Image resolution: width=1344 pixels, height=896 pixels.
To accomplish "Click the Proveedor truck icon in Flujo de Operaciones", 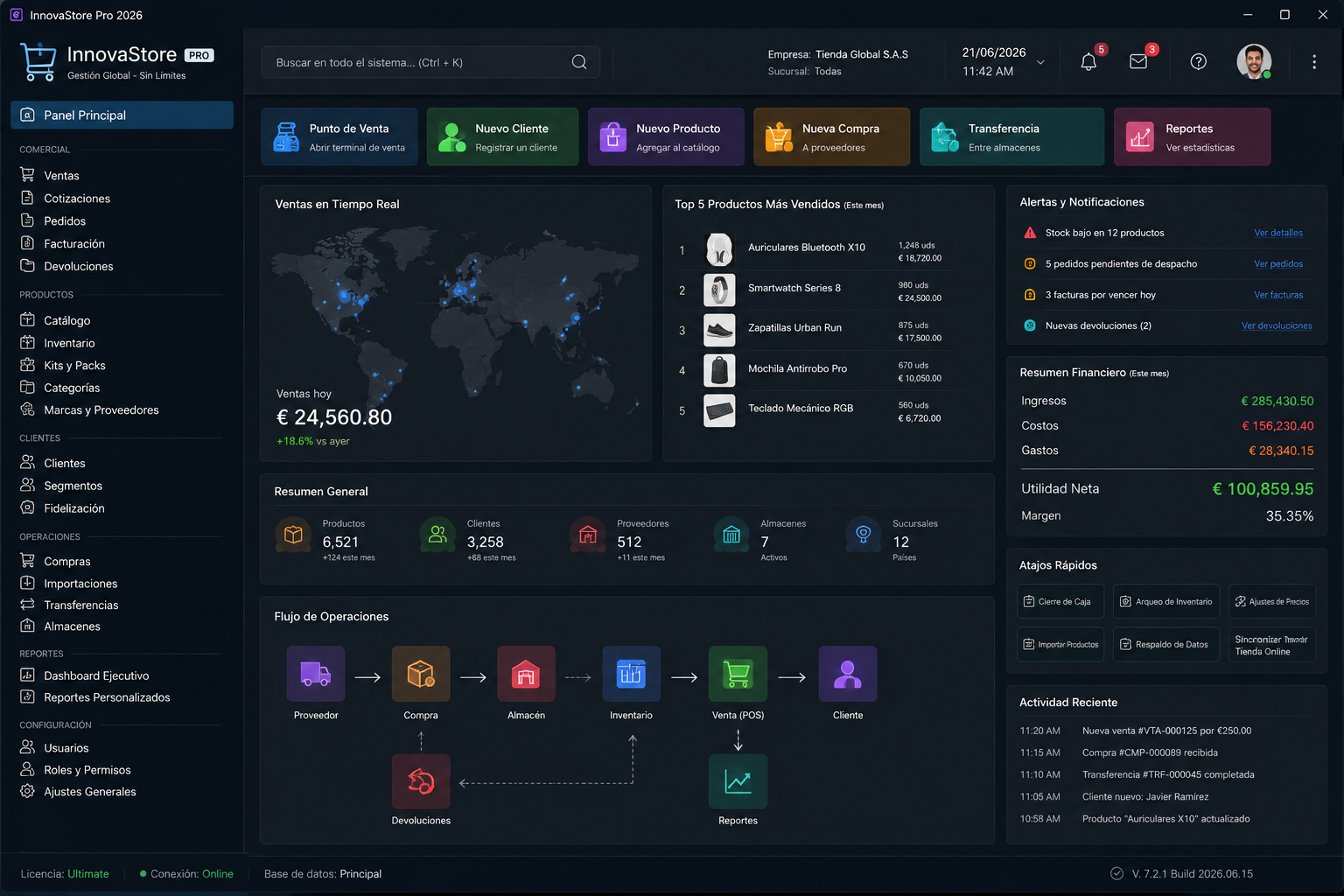I will click(x=316, y=674).
